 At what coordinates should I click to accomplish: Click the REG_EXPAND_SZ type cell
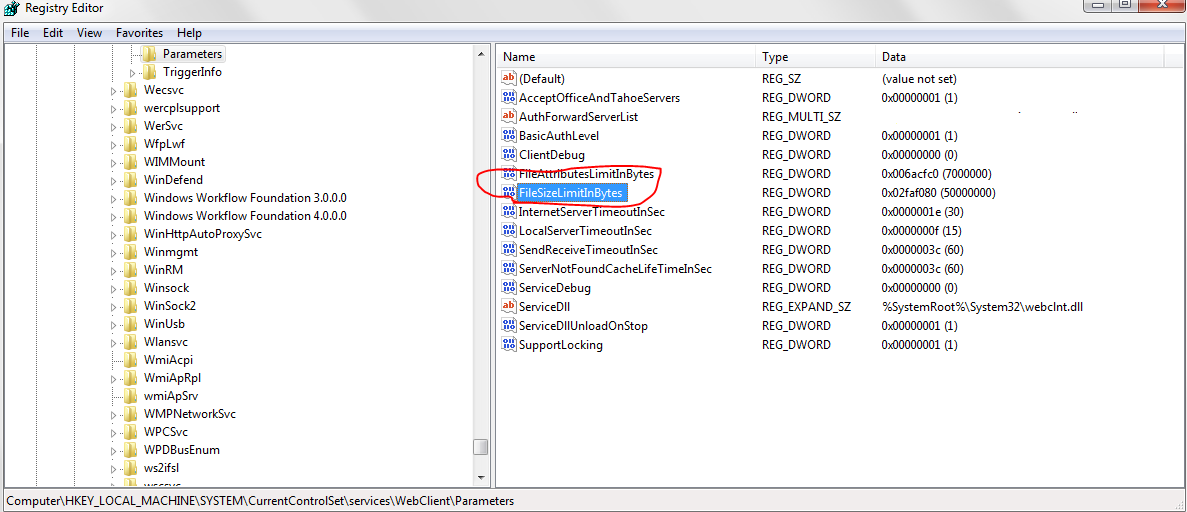[x=806, y=307]
